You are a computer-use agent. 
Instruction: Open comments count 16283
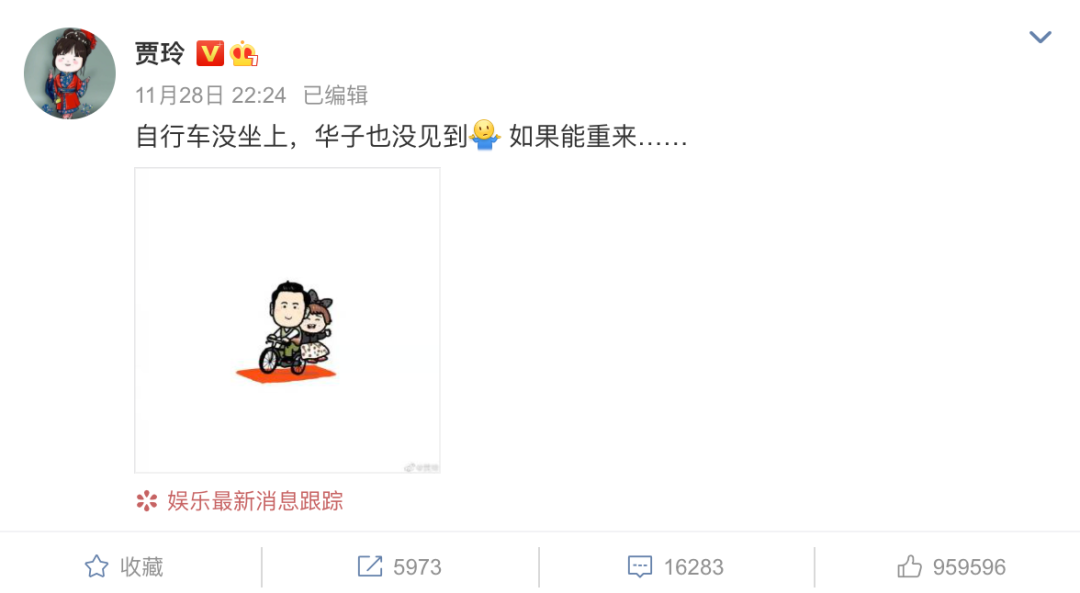[x=694, y=567]
